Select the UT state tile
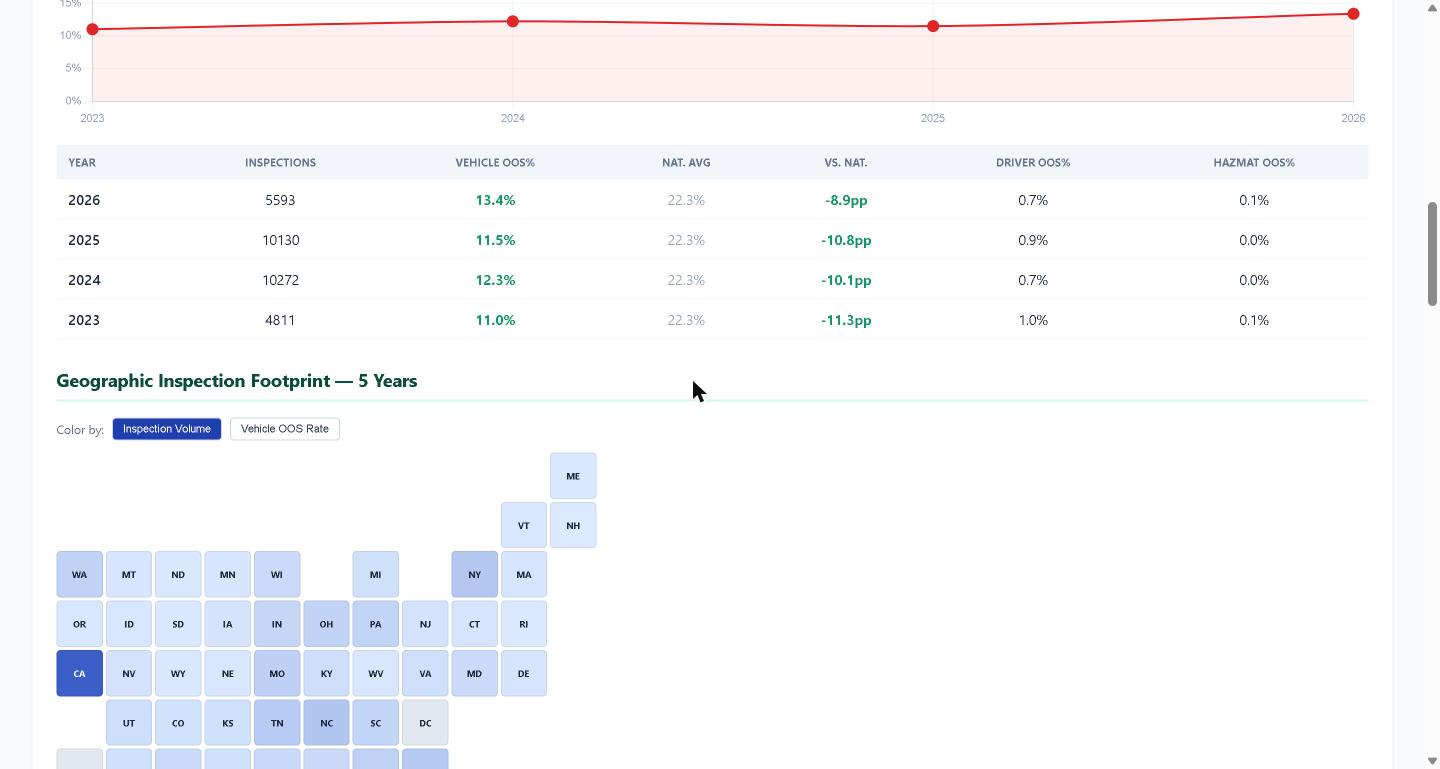The height and width of the screenshot is (769, 1440). click(129, 722)
